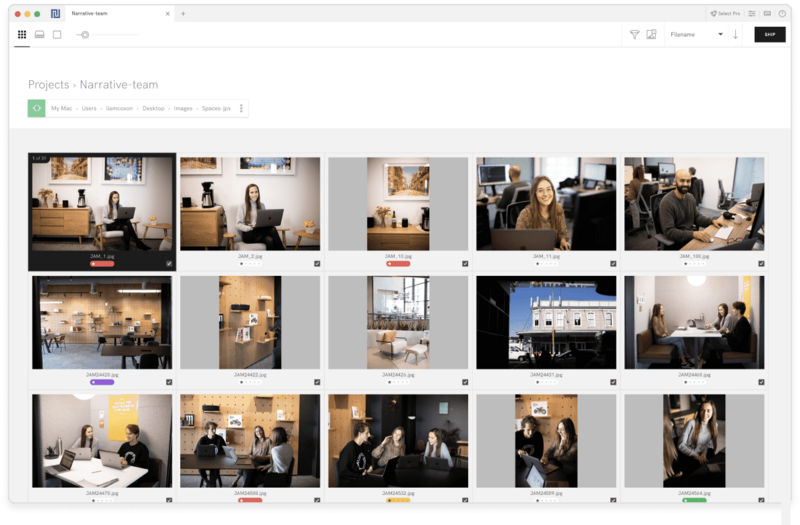Toggle checkbox for JAM24422.jpg
Viewport: 800px width, 525px height.
(x=317, y=382)
